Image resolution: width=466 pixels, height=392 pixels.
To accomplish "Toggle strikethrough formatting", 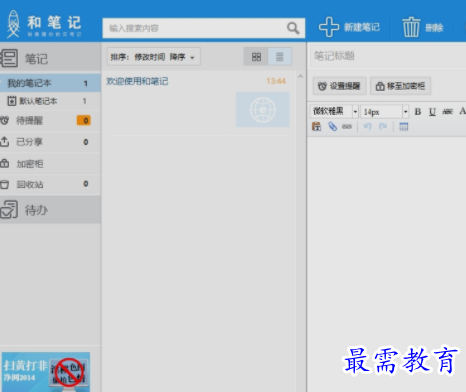I will pos(447,112).
